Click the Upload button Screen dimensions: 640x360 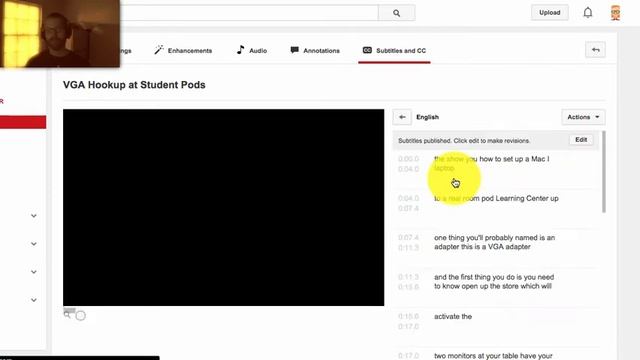click(549, 13)
